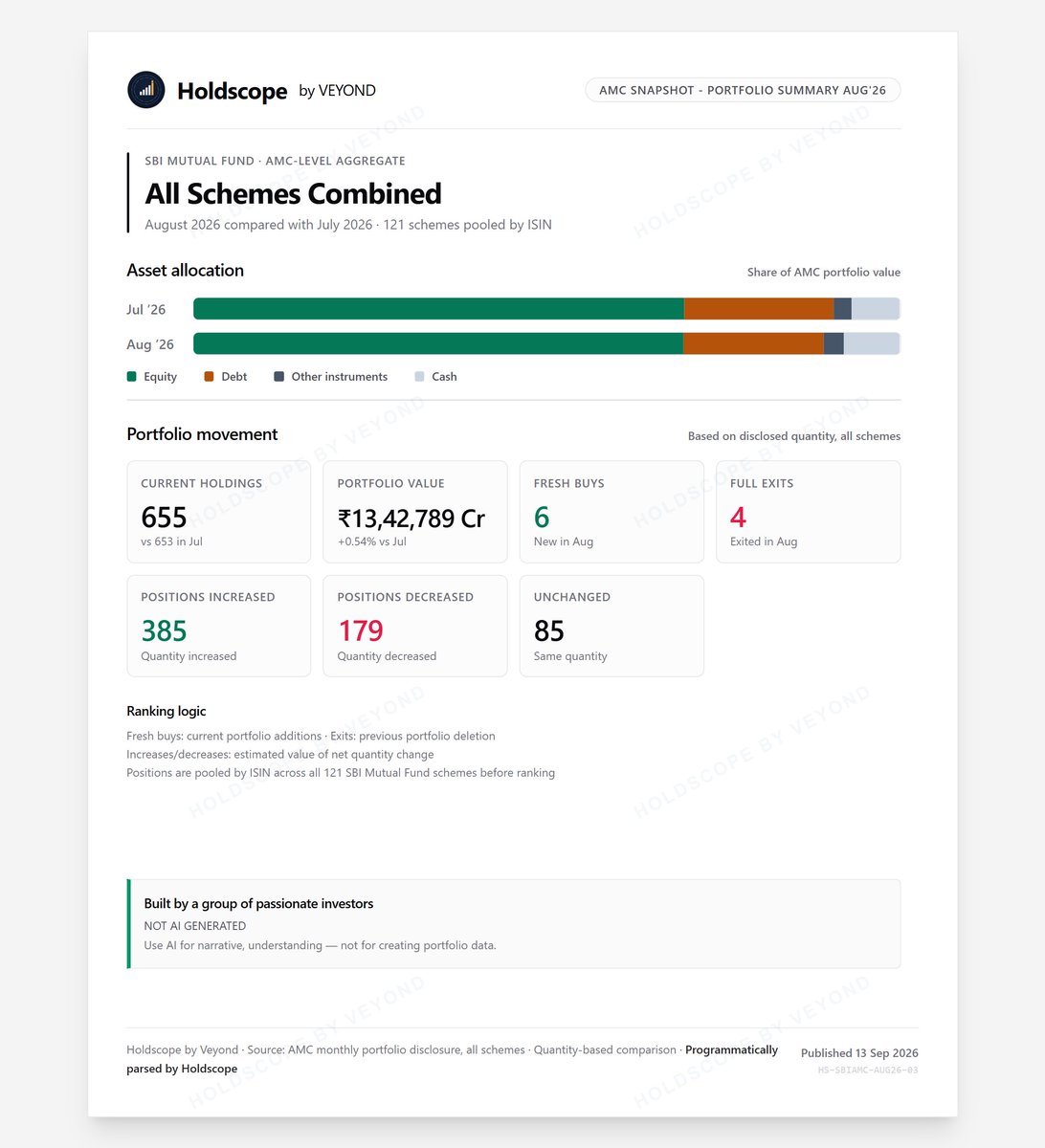The width and height of the screenshot is (1045, 1148).
Task: Click the Holdscope round logo icon
Action: coord(146,90)
